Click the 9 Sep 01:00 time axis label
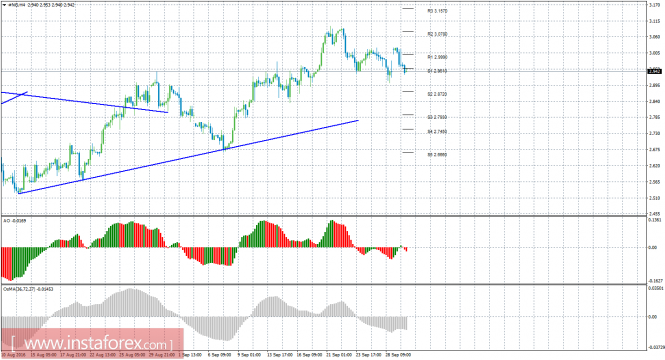Viewport: 665px width, 360px height. tap(249, 354)
